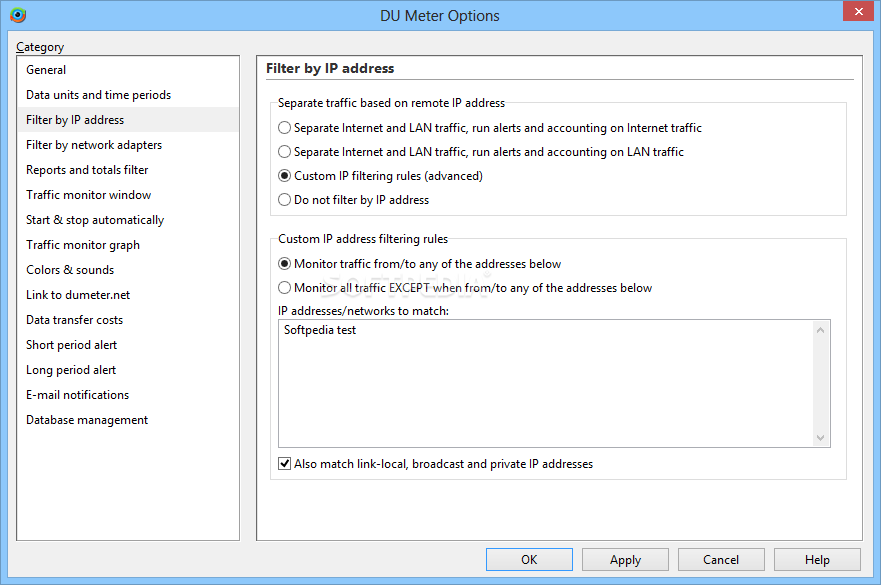
Task: Open Filter by network adapters category
Action: (128, 145)
